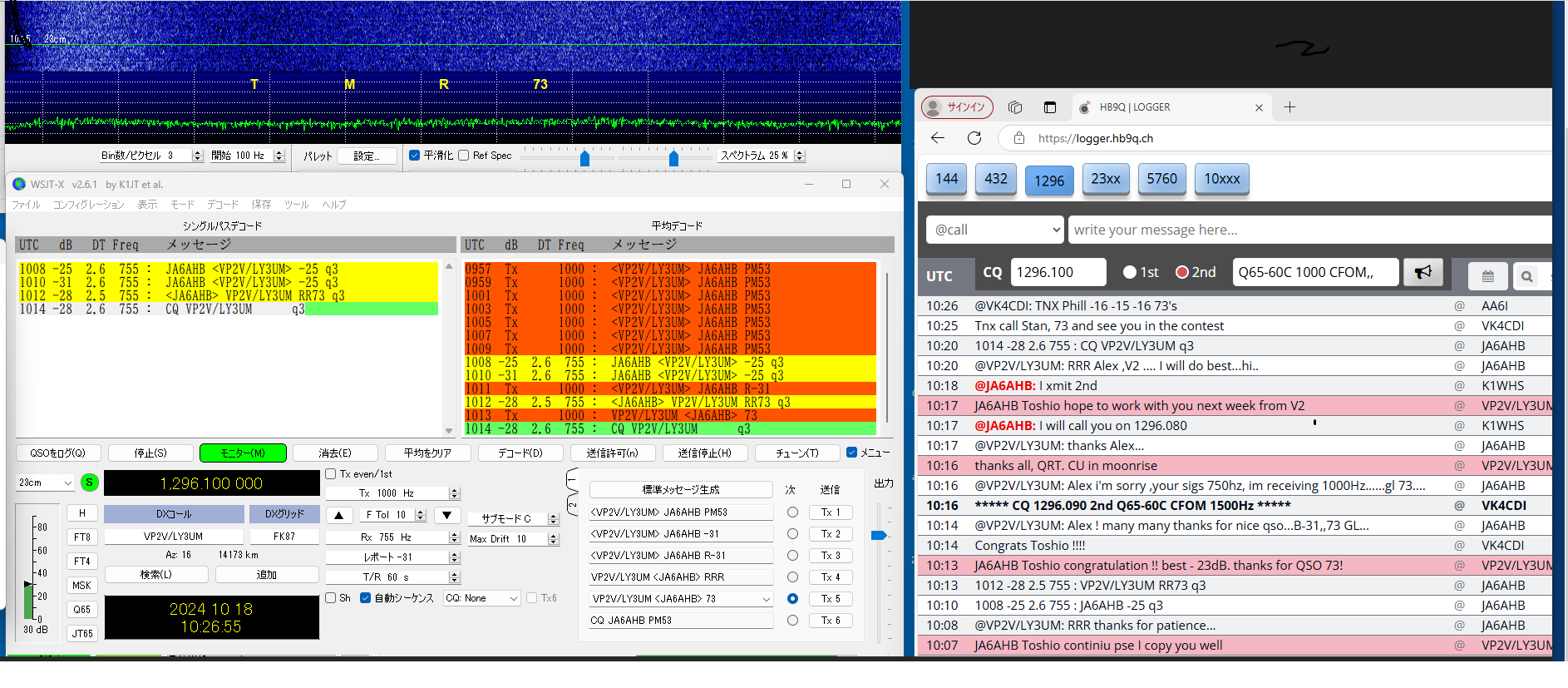Viewport: 1568px width, 688px height.
Task: Open the CQ: None dropdown
Action: [x=481, y=598]
